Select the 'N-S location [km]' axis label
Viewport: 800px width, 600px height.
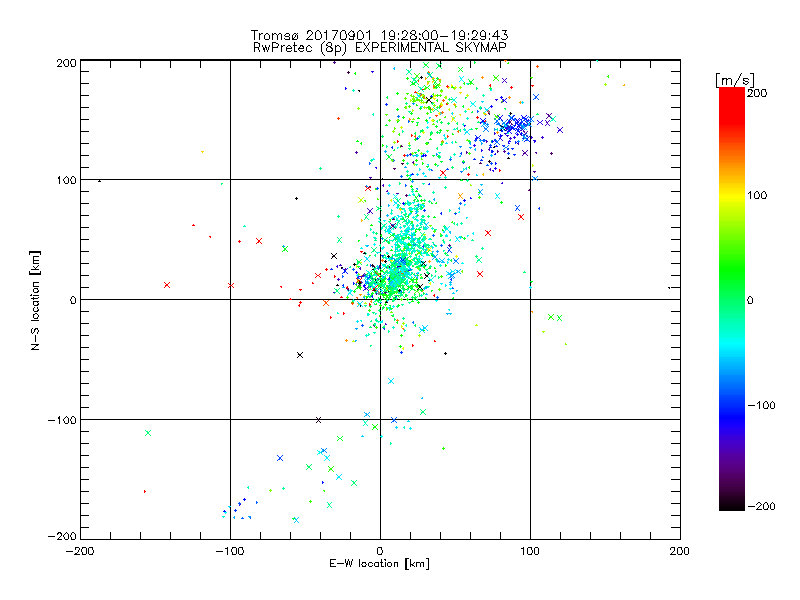[35, 300]
